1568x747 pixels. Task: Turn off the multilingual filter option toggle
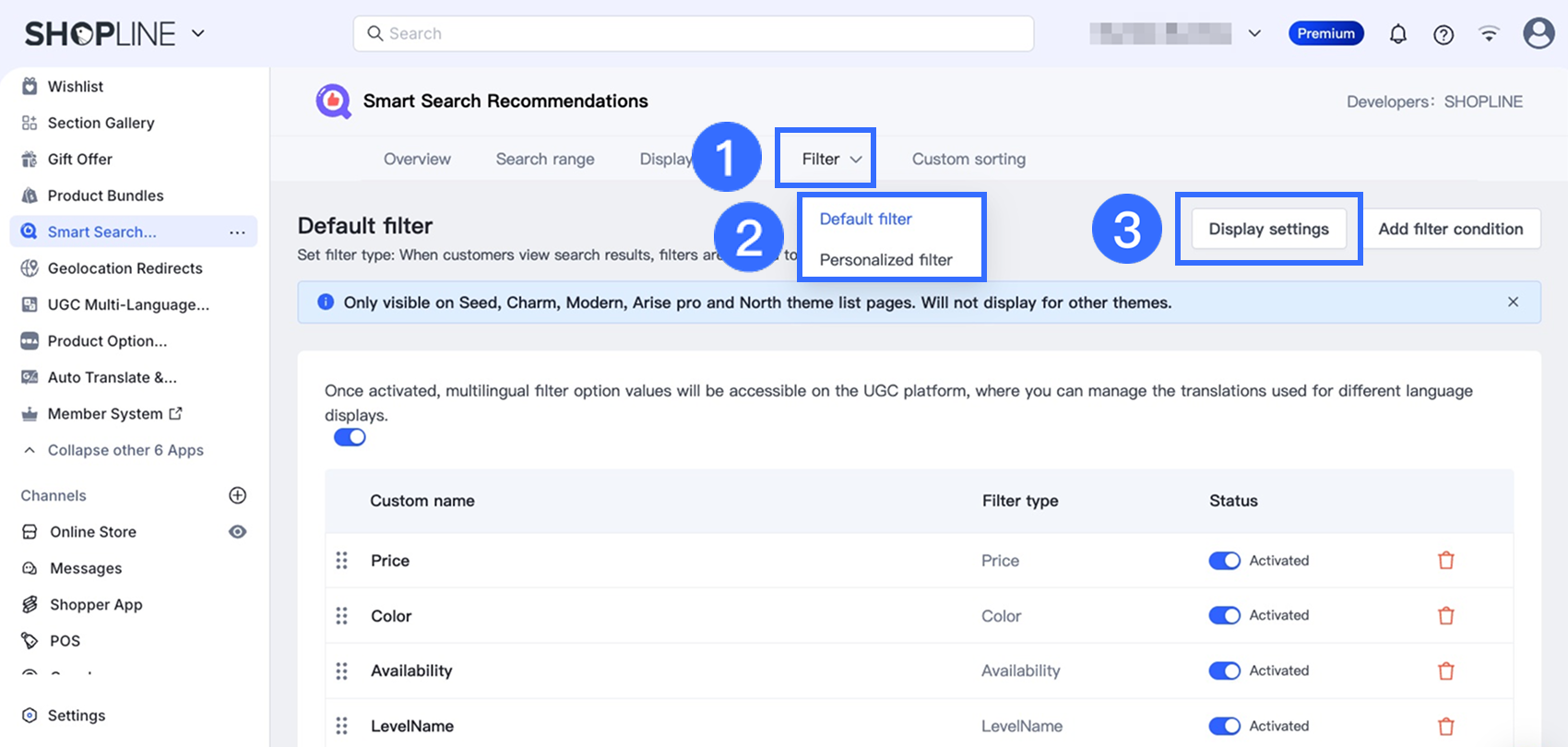coord(350,437)
